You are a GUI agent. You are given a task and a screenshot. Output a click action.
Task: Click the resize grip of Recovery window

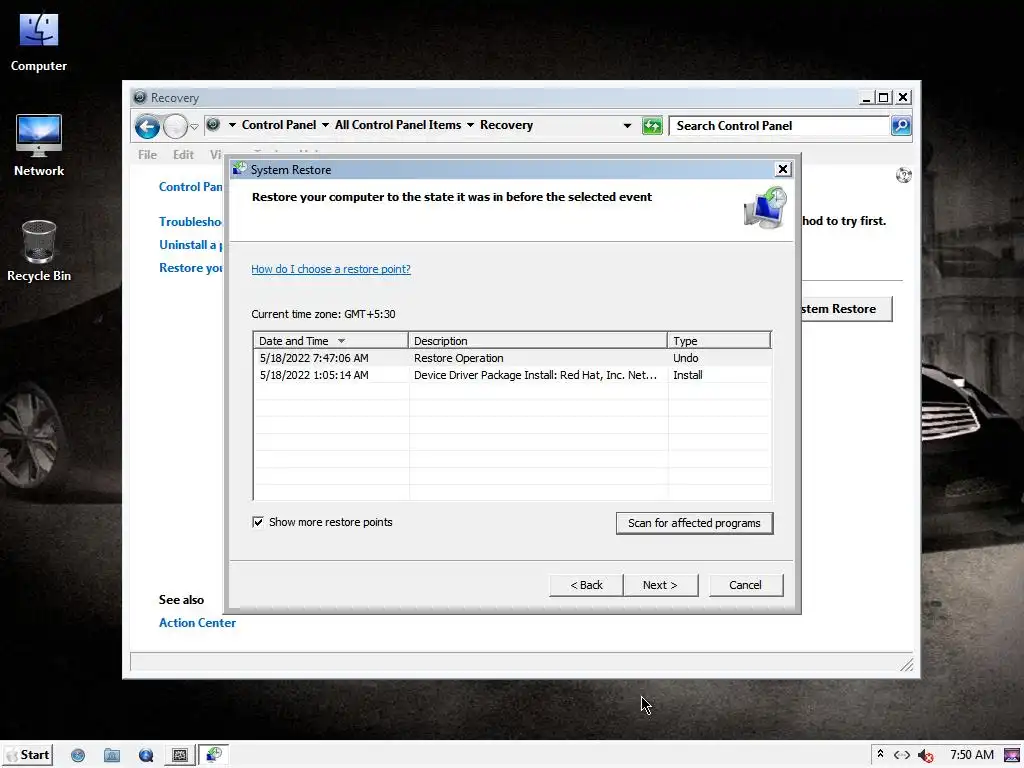pos(906,665)
